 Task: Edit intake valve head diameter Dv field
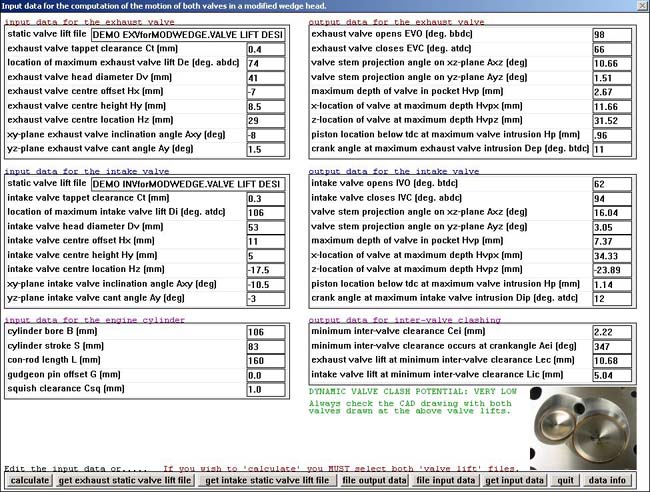click(266, 227)
